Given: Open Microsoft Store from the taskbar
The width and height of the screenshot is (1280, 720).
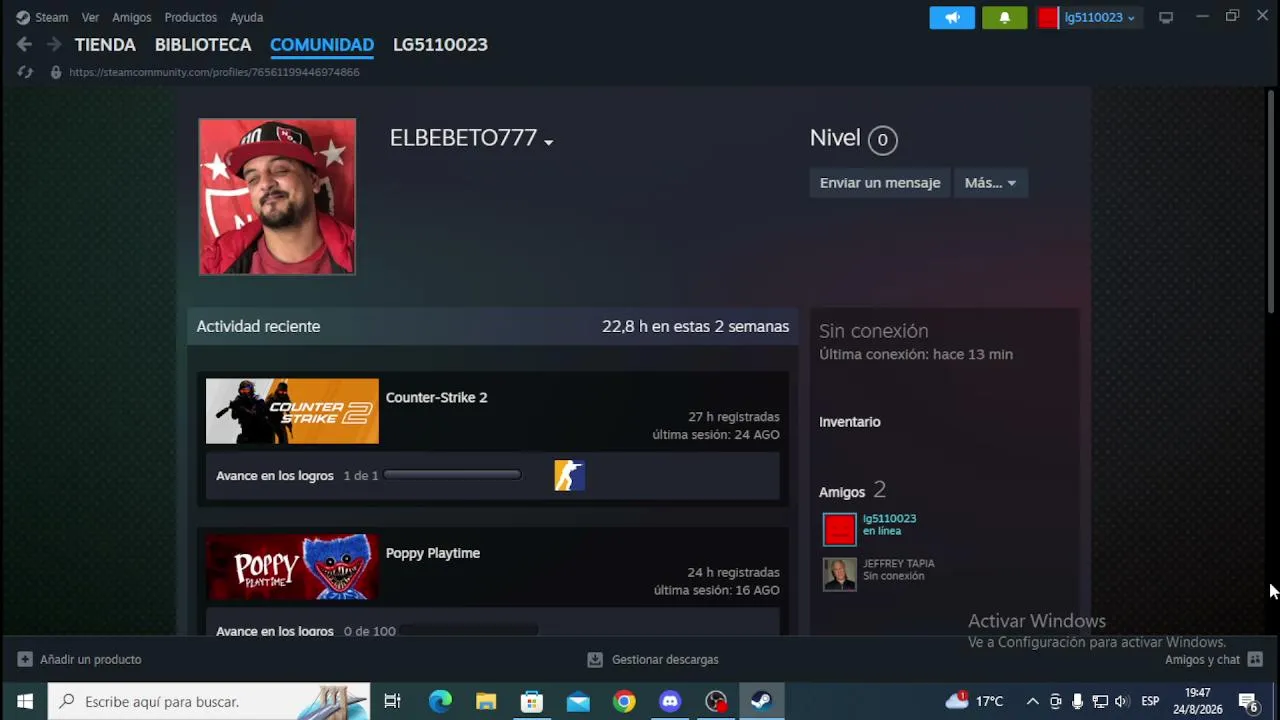Looking at the screenshot, I should [x=532, y=701].
